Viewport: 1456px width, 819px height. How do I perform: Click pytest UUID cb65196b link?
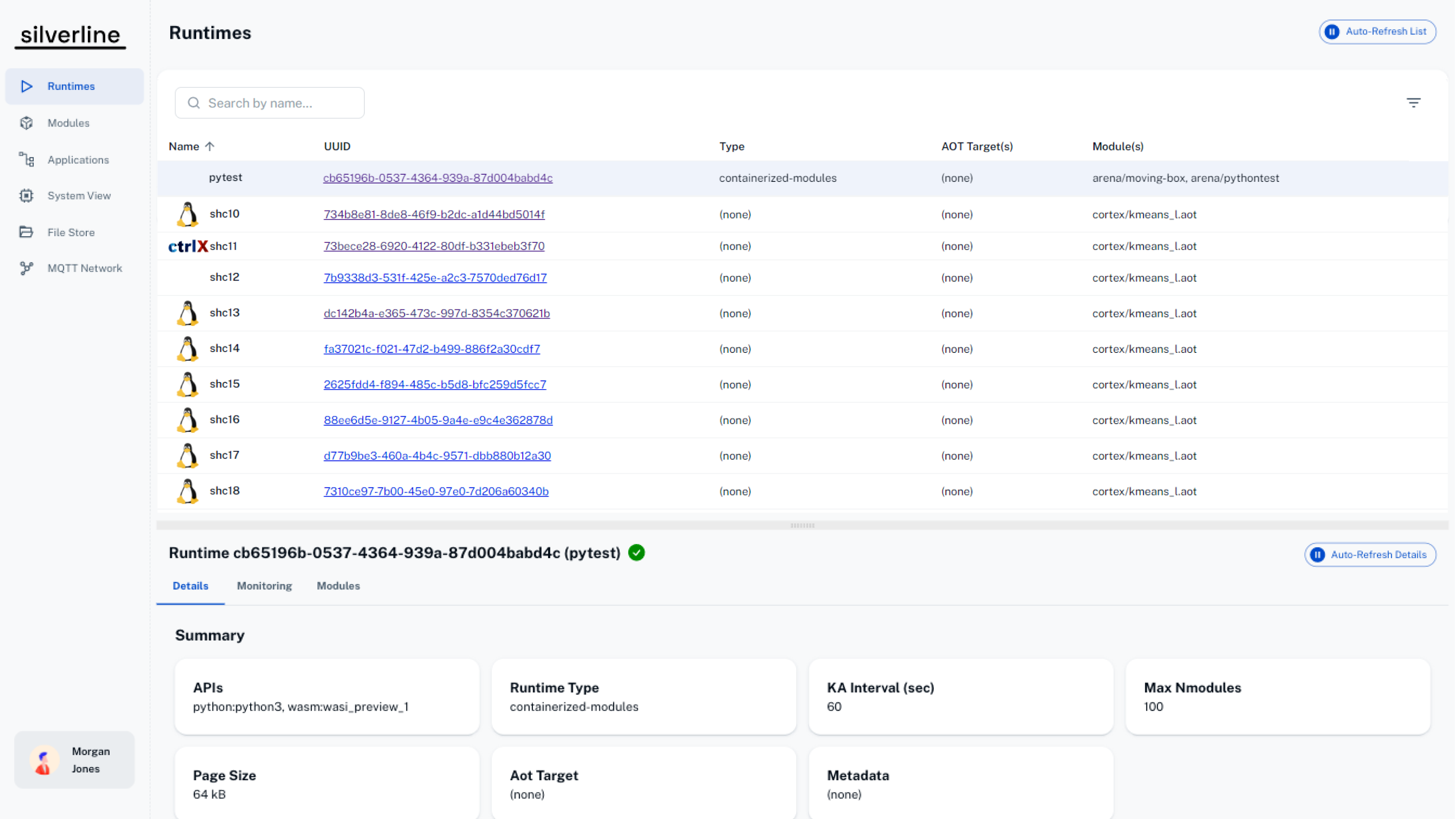click(x=438, y=178)
